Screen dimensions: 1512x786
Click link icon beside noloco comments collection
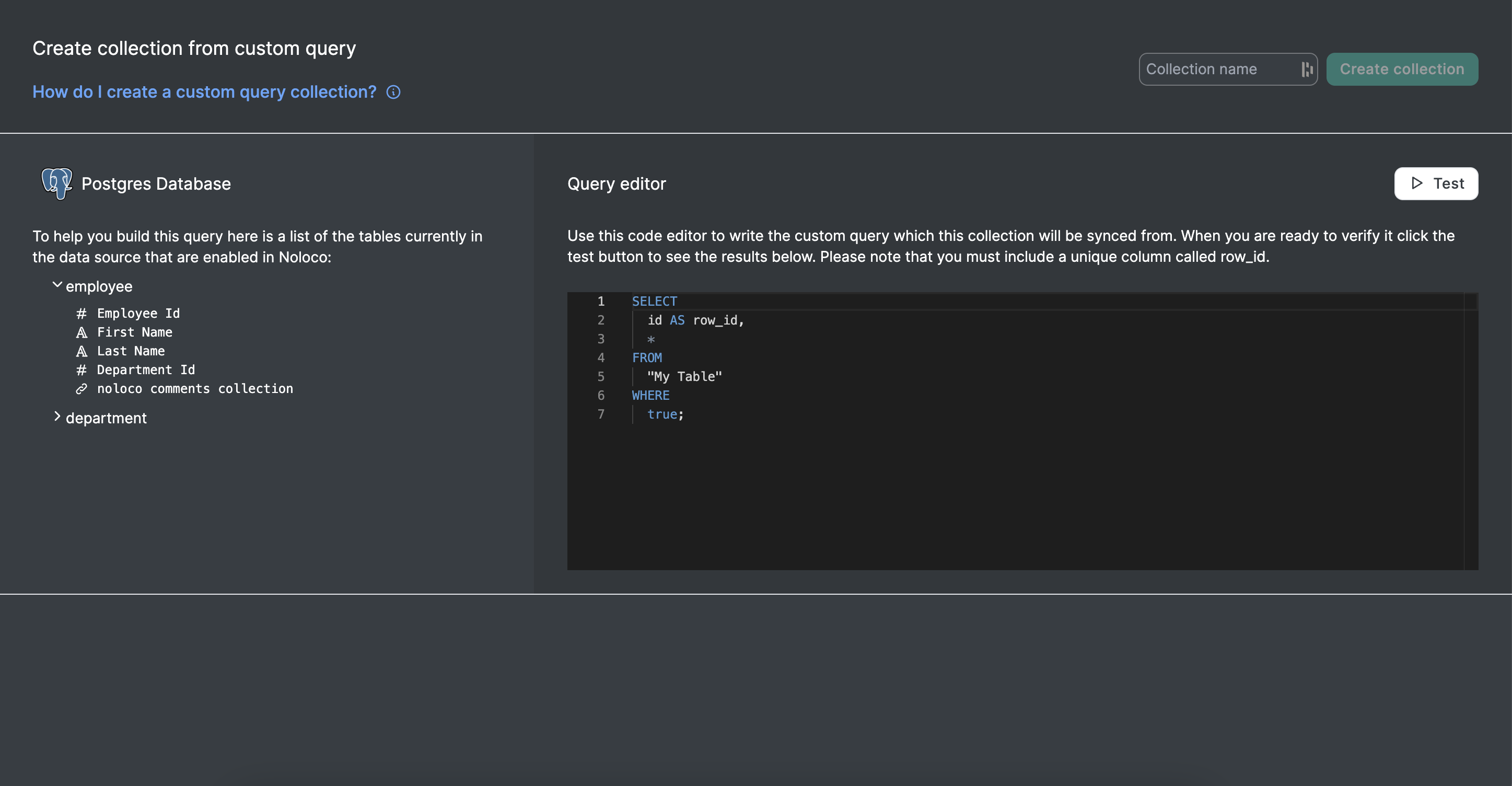[x=82, y=389]
